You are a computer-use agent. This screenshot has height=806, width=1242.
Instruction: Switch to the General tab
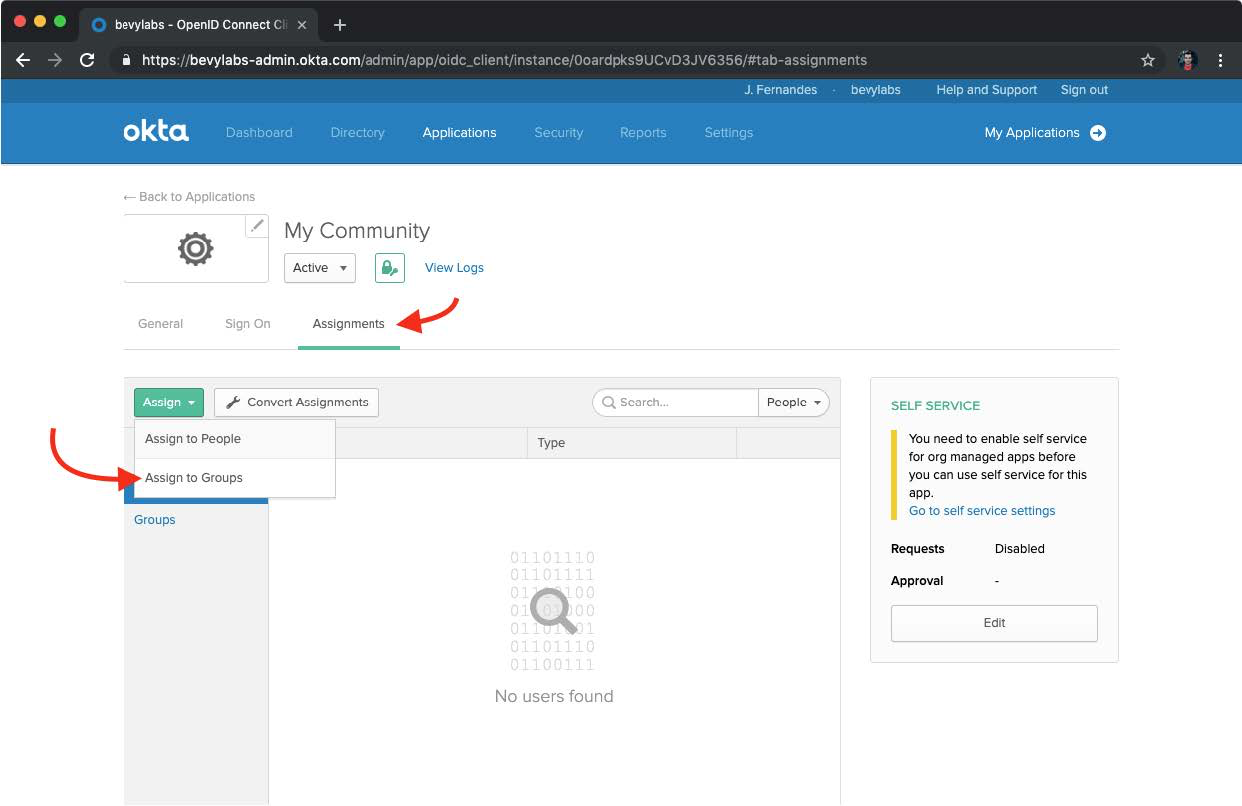pyautogui.click(x=160, y=324)
